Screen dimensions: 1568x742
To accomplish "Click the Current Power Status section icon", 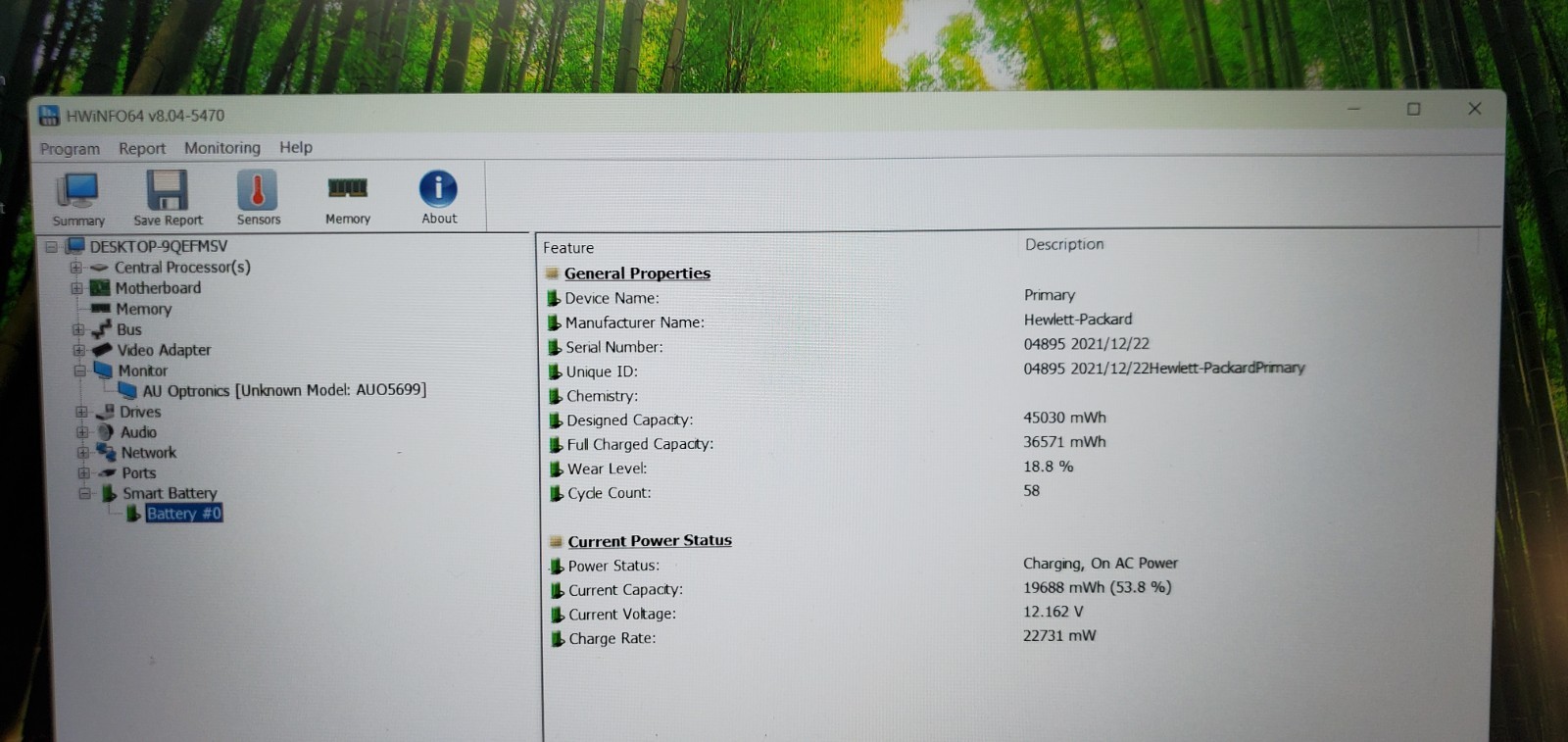I will (556, 541).
